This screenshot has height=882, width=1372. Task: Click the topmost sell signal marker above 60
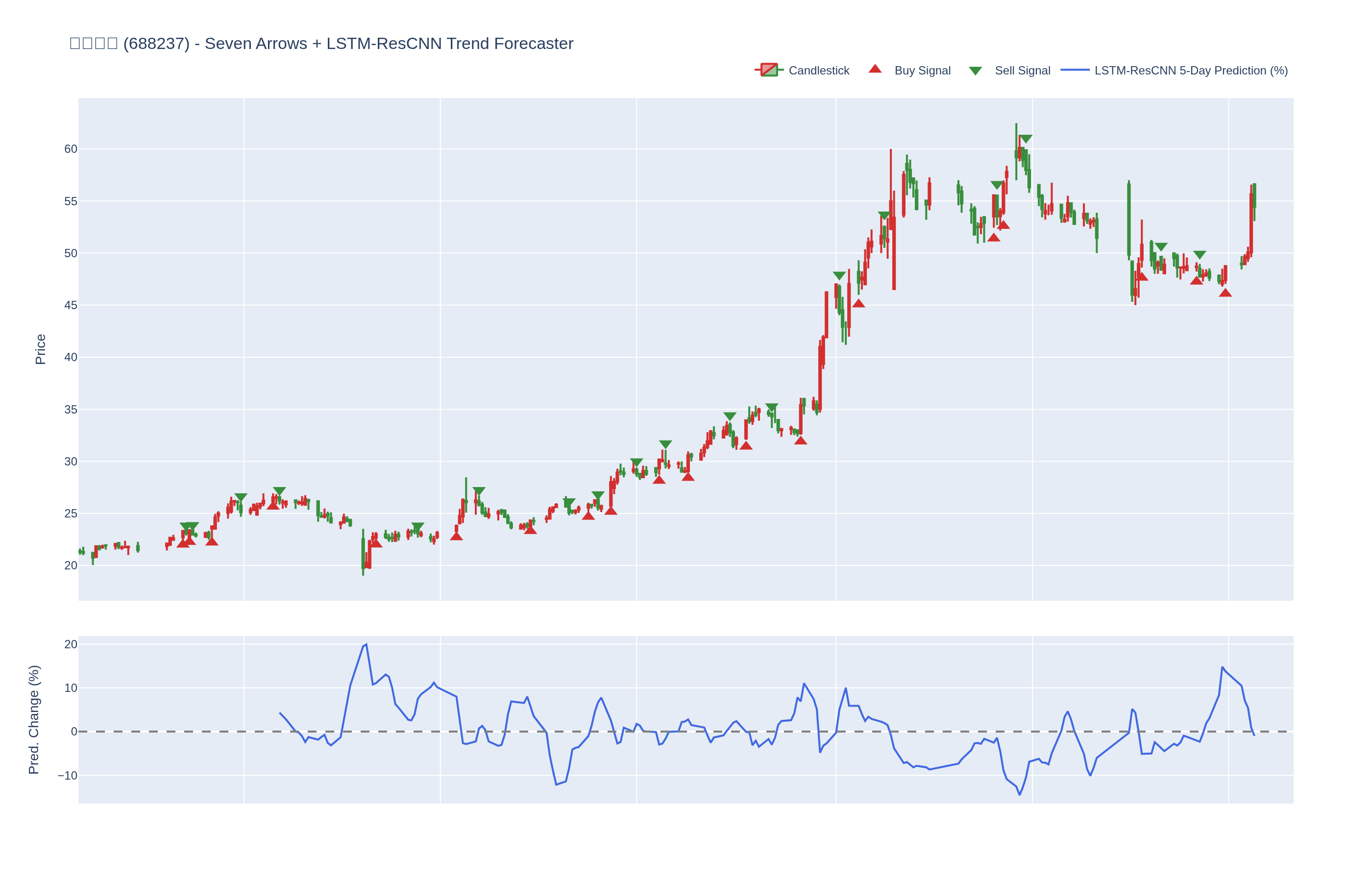pyautogui.click(x=1026, y=139)
